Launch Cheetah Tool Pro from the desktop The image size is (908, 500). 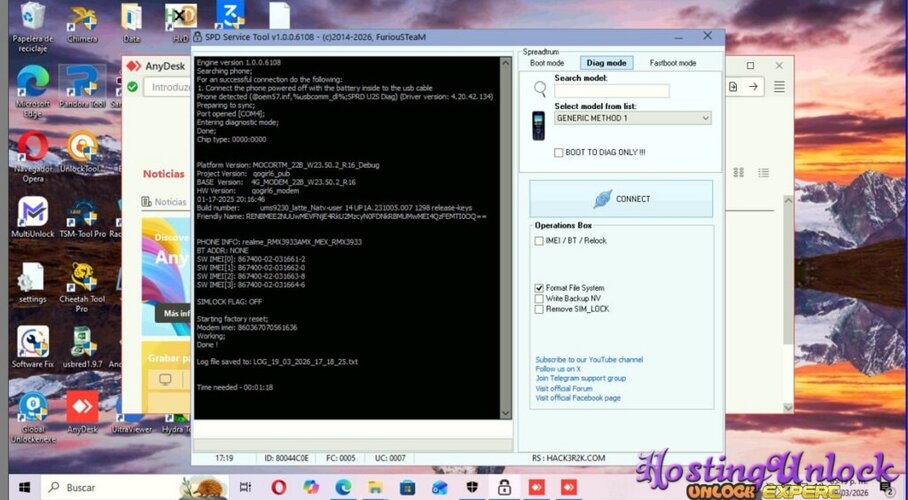pyautogui.click(x=82, y=280)
